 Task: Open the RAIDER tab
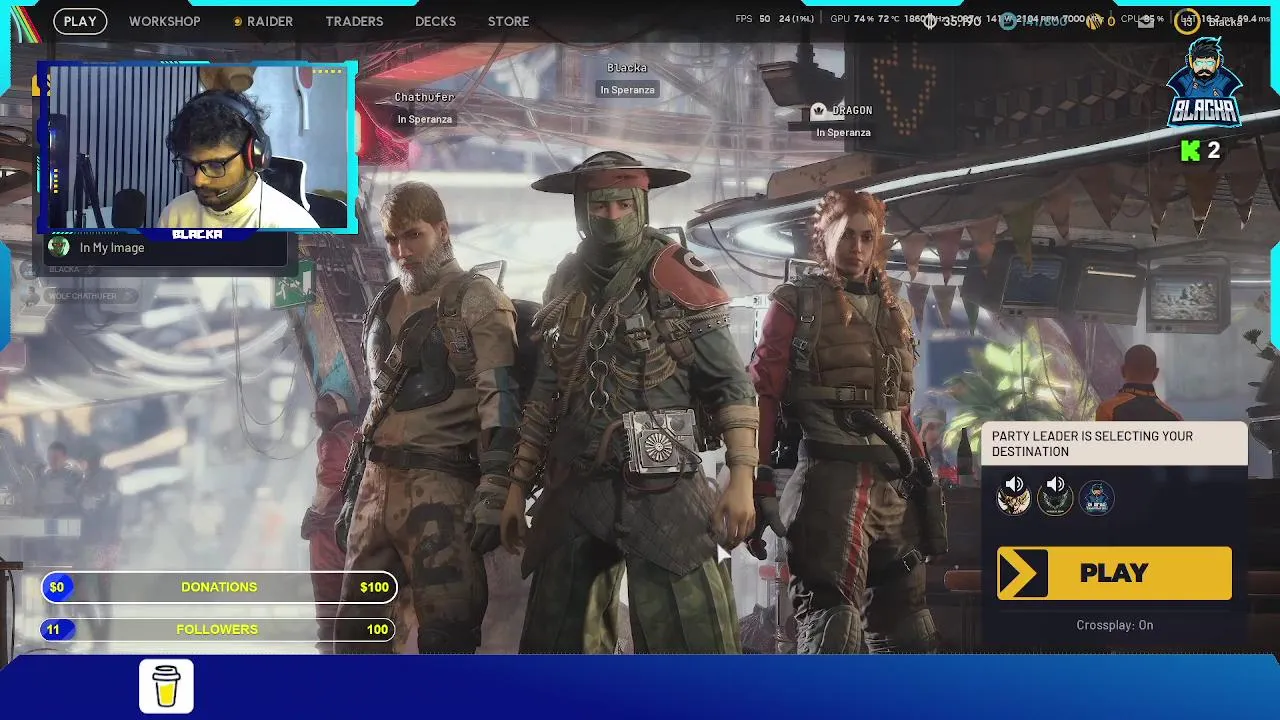coord(270,21)
